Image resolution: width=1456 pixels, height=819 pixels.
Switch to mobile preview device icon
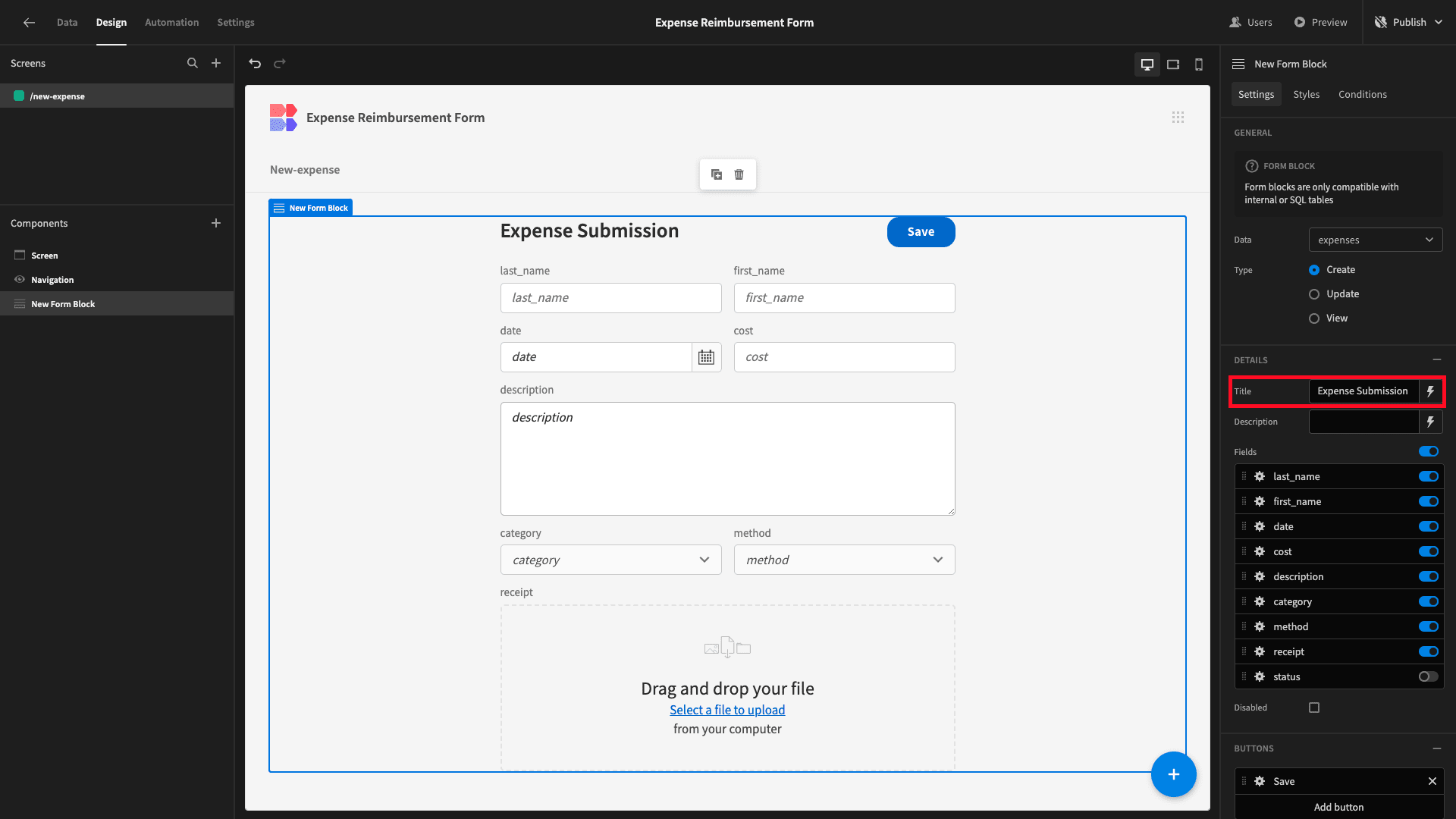coord(1199,64)
